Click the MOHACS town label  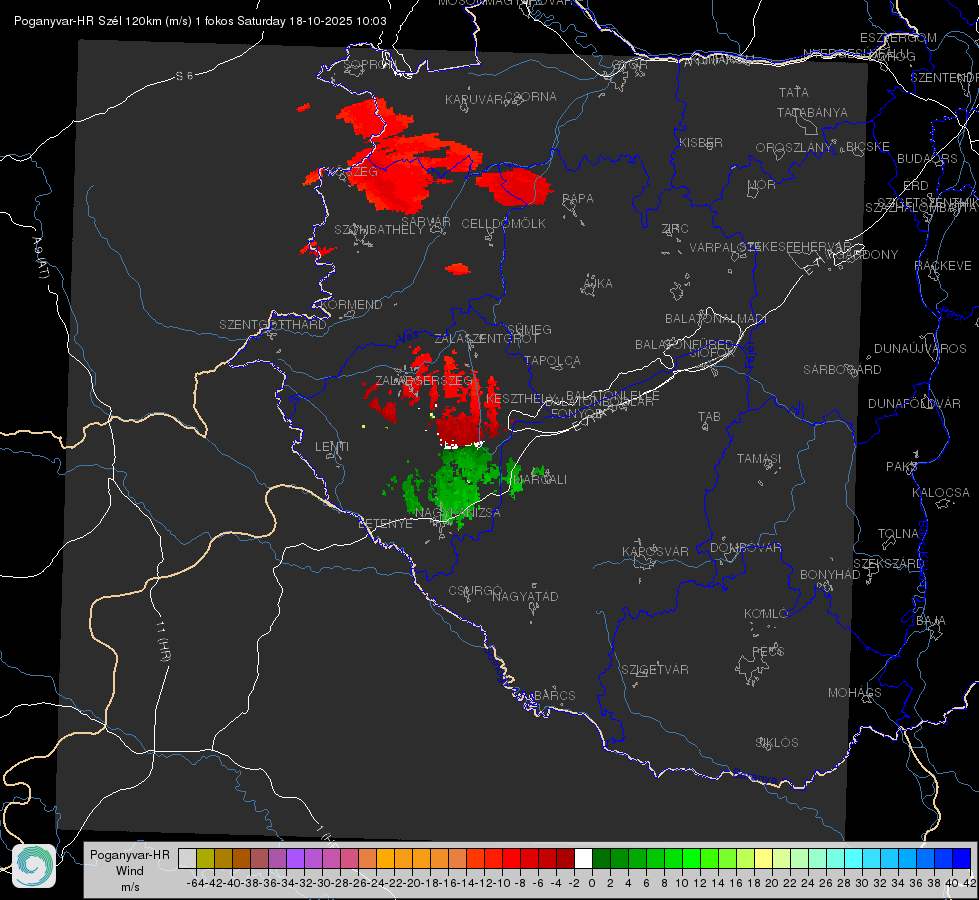(855, 692)
